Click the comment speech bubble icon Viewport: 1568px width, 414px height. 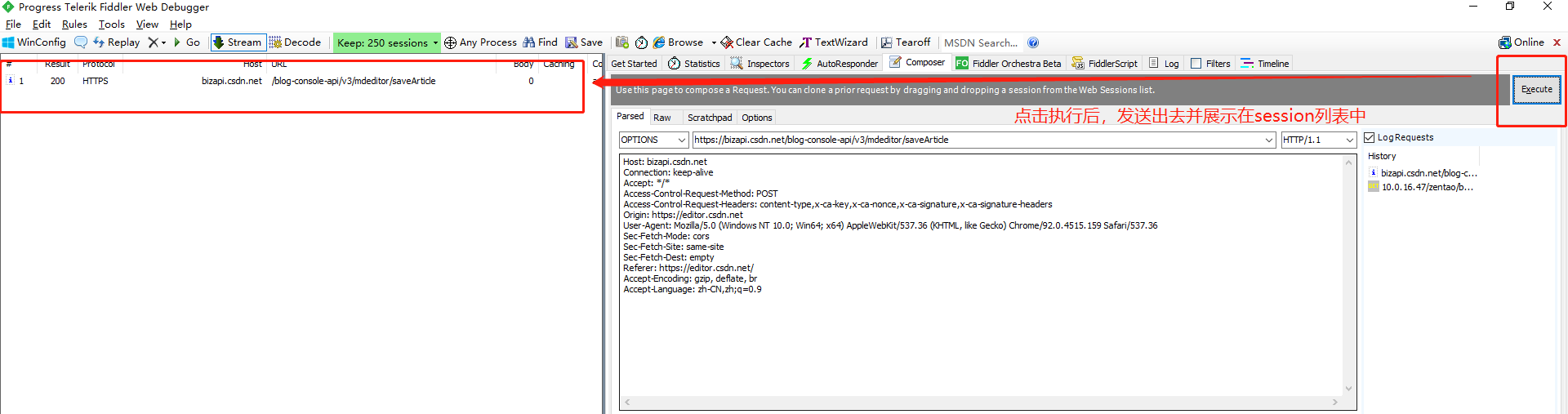[x=81, y=42]
